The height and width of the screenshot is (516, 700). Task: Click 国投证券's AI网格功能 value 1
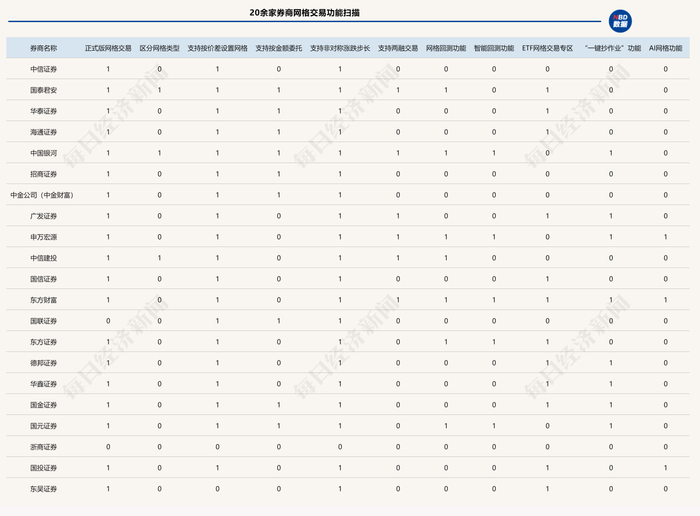(665, 468)
